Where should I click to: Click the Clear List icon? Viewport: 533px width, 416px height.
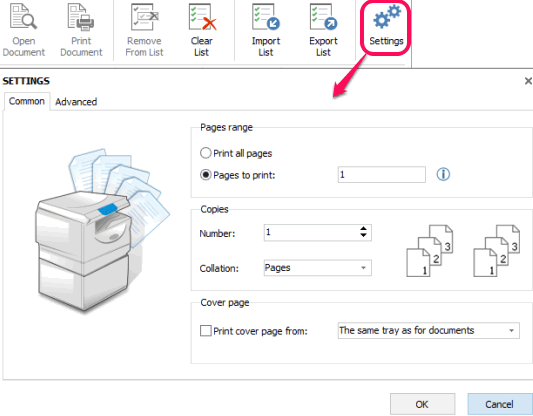(x=202, y=16)
